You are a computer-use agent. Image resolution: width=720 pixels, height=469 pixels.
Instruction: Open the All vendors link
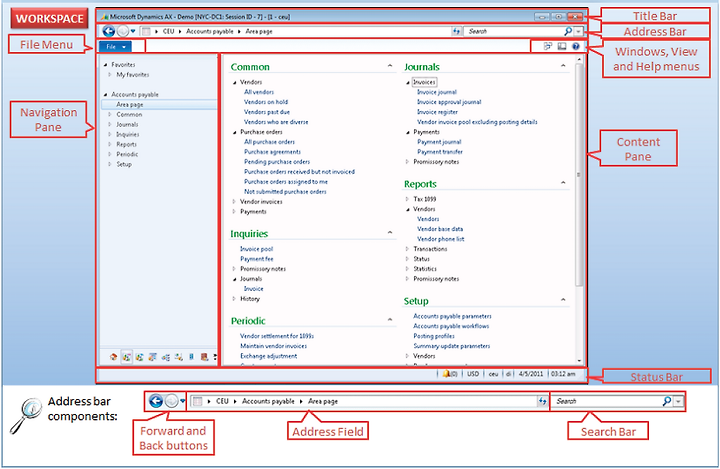pos(259,92)
